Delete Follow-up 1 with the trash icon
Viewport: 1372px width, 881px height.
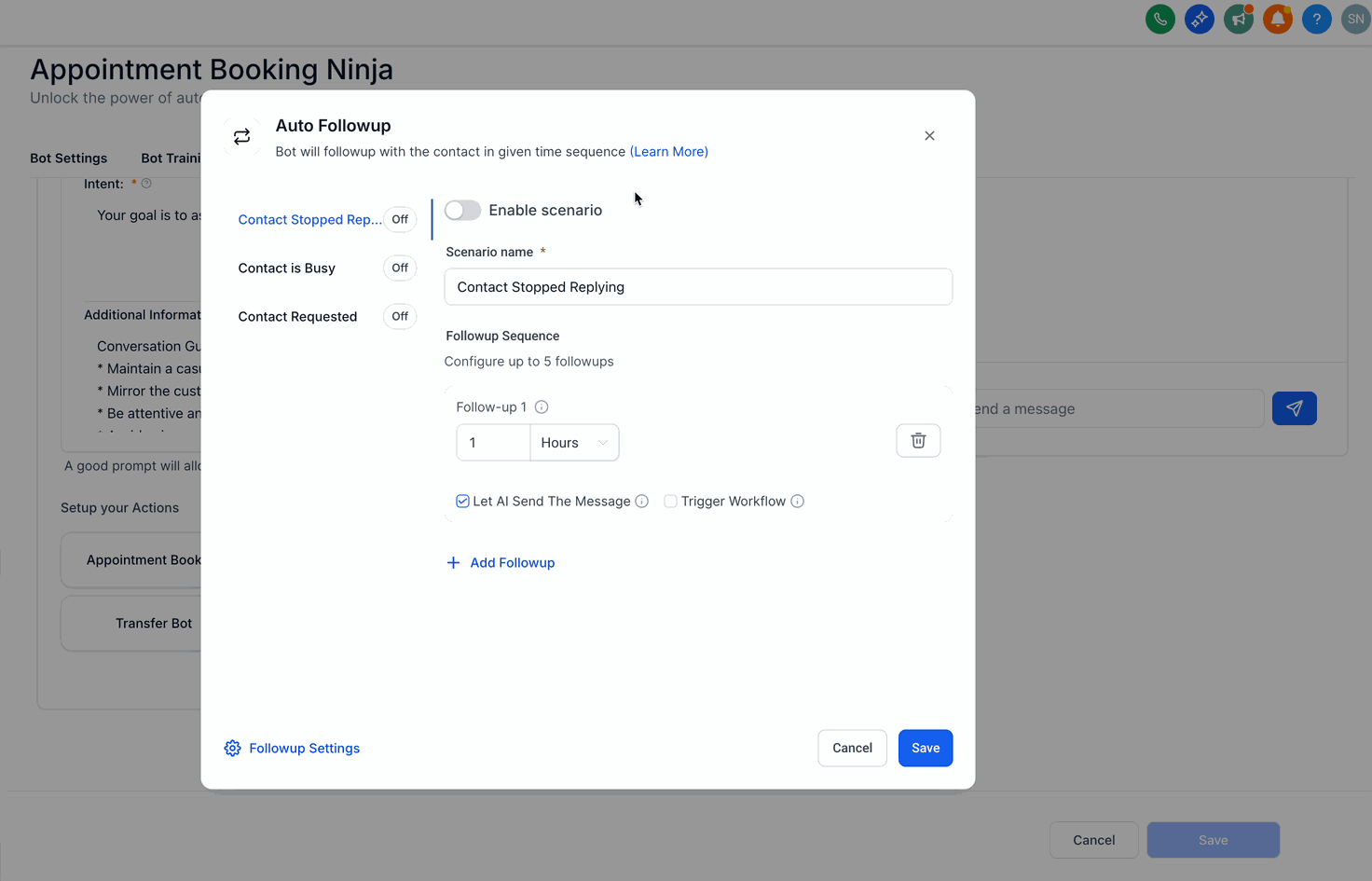(918, 441)
